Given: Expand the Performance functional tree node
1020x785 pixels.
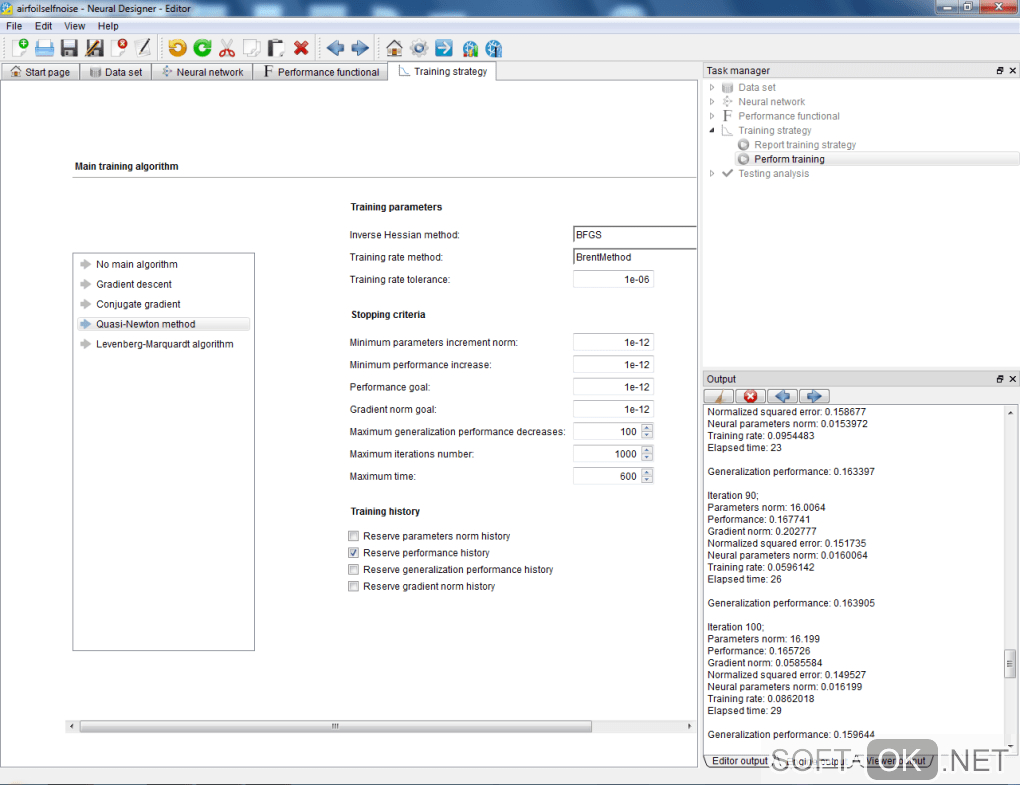Looking at the screenshot, I should point(712,116).
